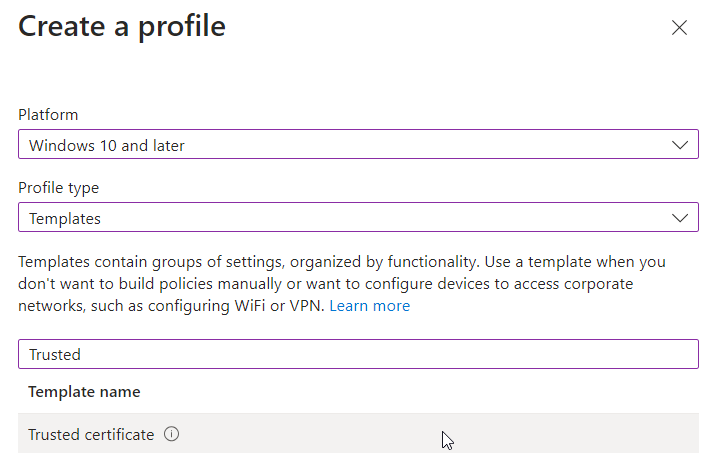Place cursor after 'Trusted' in search box
This screenshot has height=474, width=716.
(x=84, y=354)
